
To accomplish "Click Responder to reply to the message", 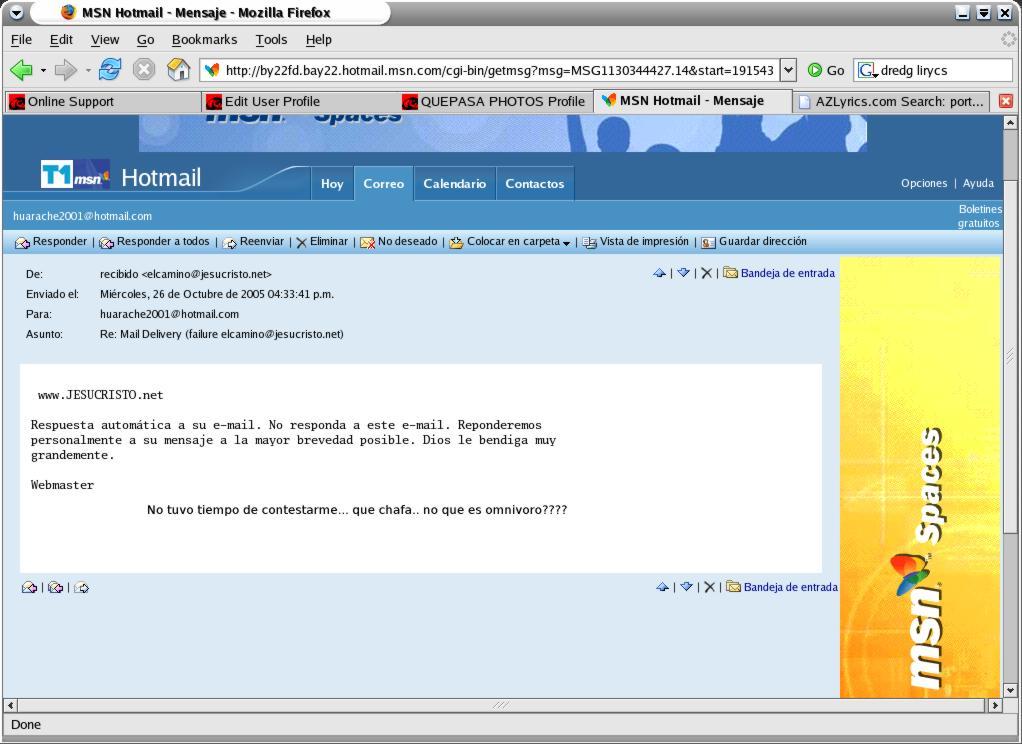I will [51, 242].
